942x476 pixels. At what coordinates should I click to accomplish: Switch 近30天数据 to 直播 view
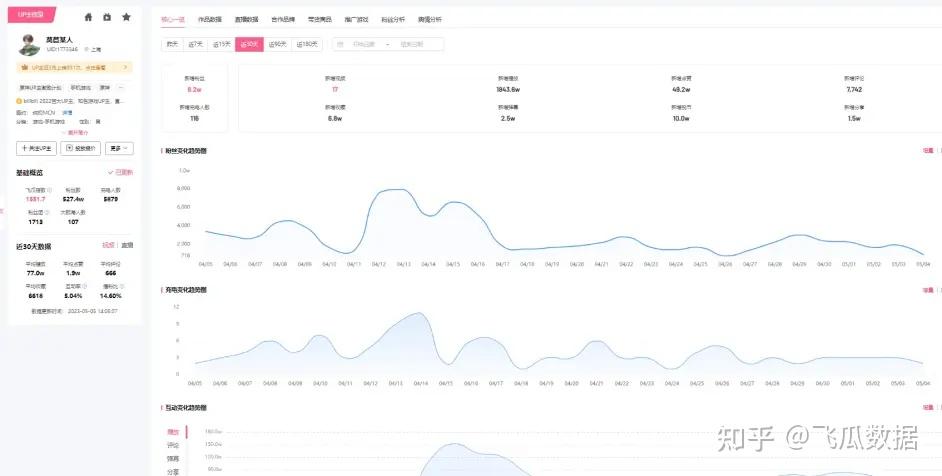tap(127, 245)
